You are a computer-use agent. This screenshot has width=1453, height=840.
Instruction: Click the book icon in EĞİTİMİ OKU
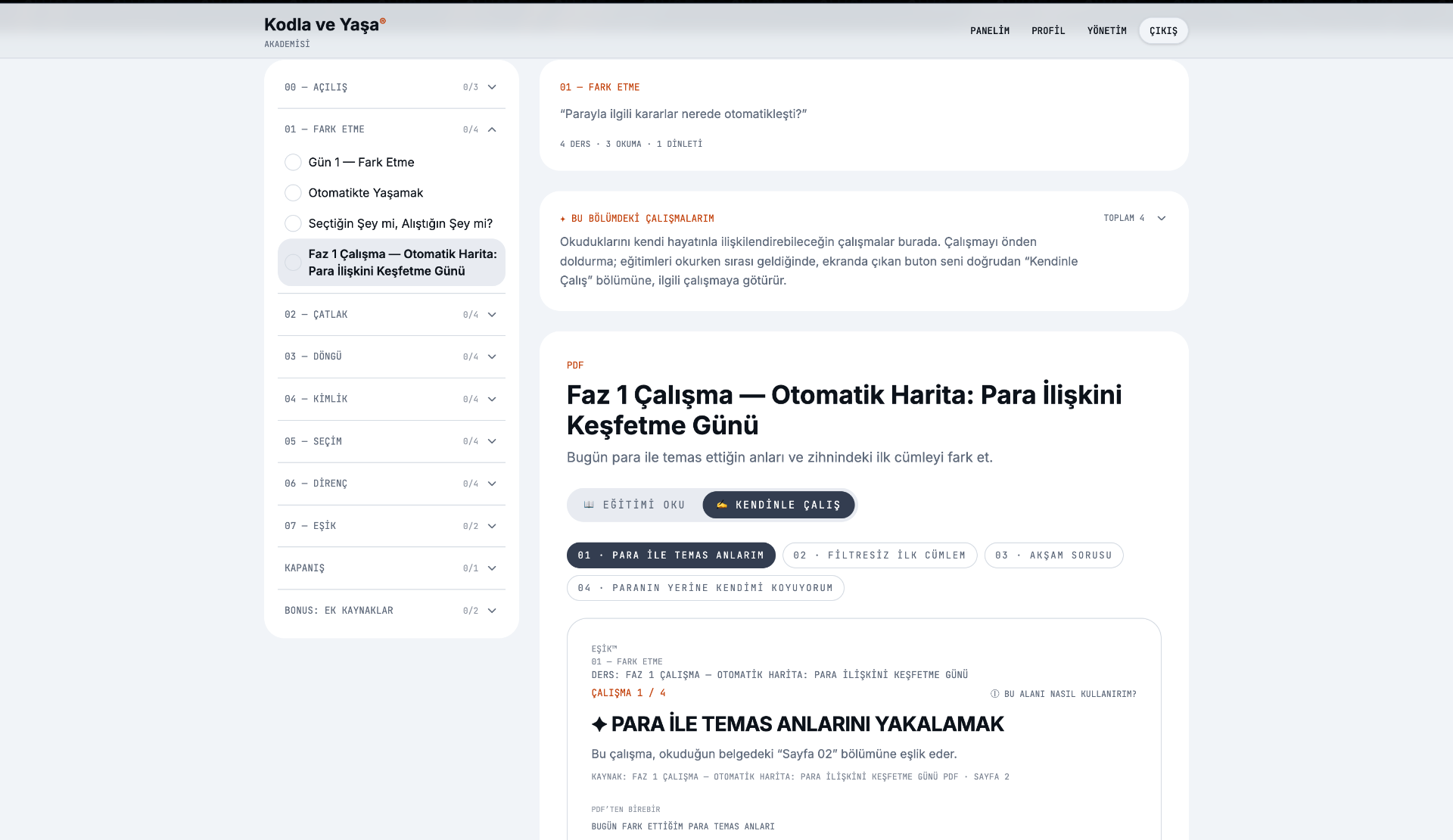(589, 505)
